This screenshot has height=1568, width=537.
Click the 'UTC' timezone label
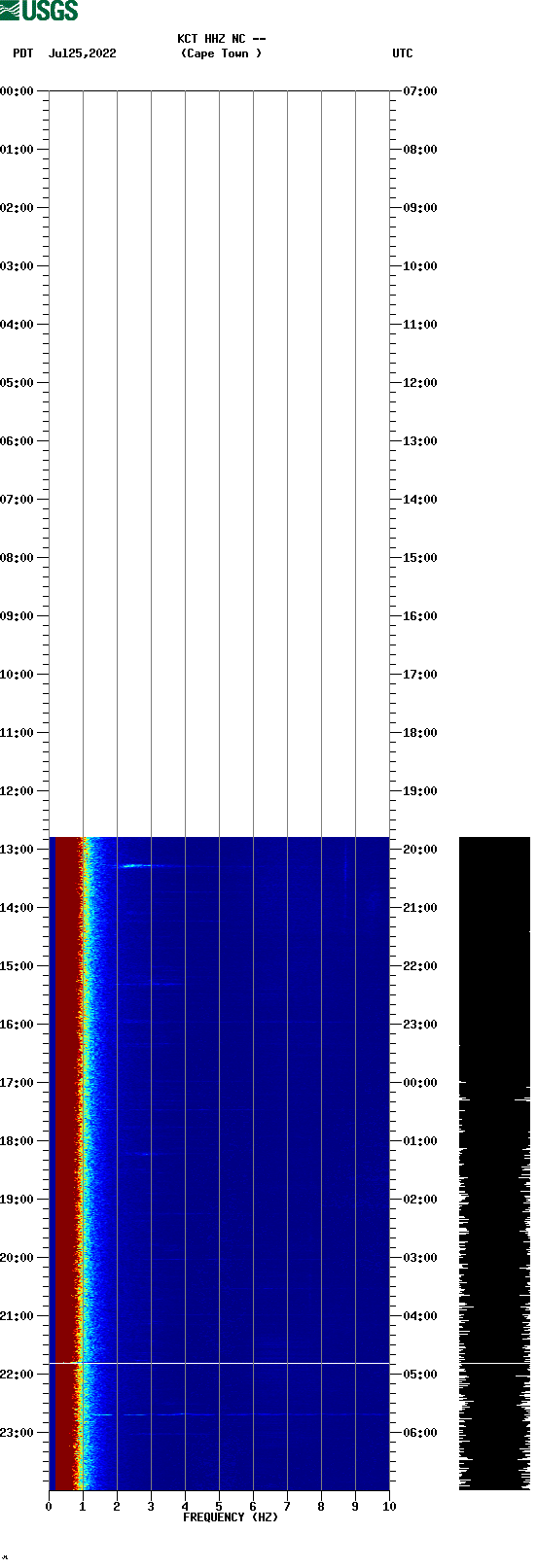point(403,53)
